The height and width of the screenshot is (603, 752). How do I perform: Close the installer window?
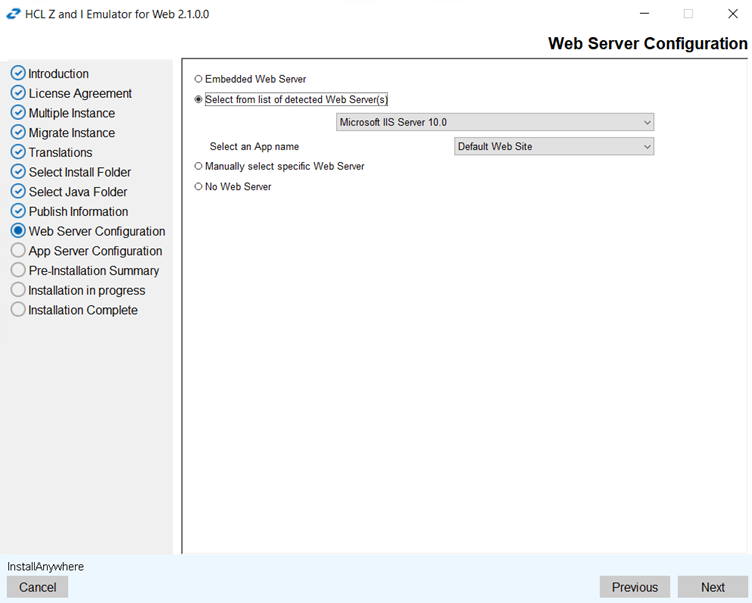click(732, 14)
